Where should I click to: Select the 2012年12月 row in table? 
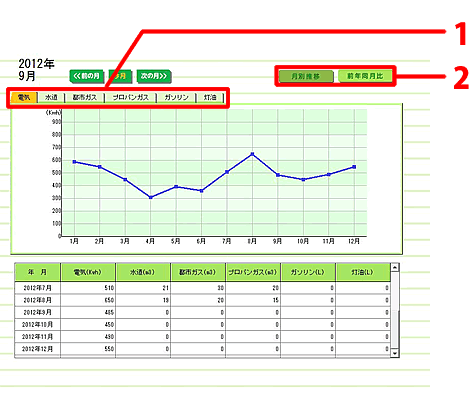(x=202, y=349)
